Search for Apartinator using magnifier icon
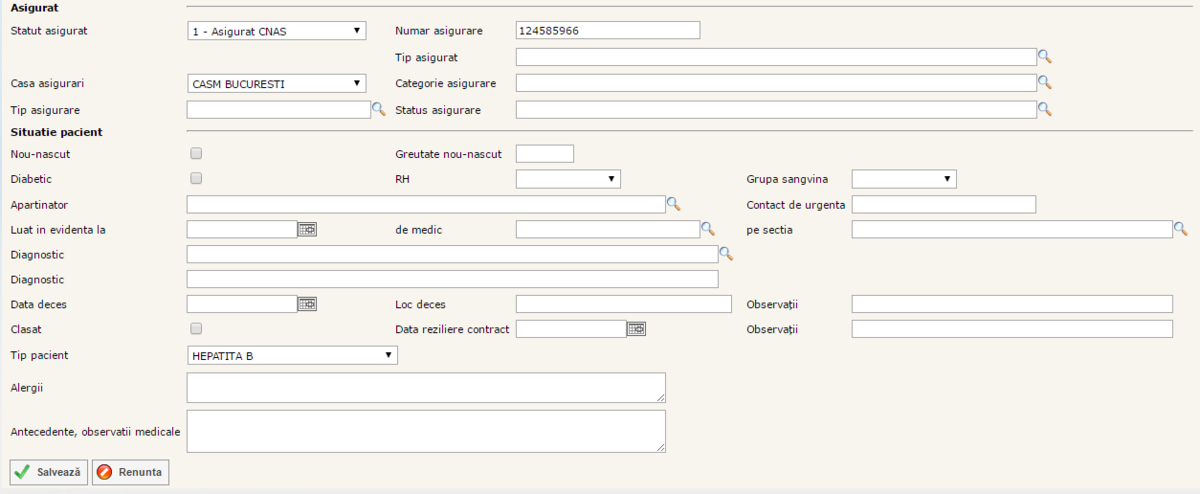Viewport: 1200px width, 494px height. tap(674, 204)
